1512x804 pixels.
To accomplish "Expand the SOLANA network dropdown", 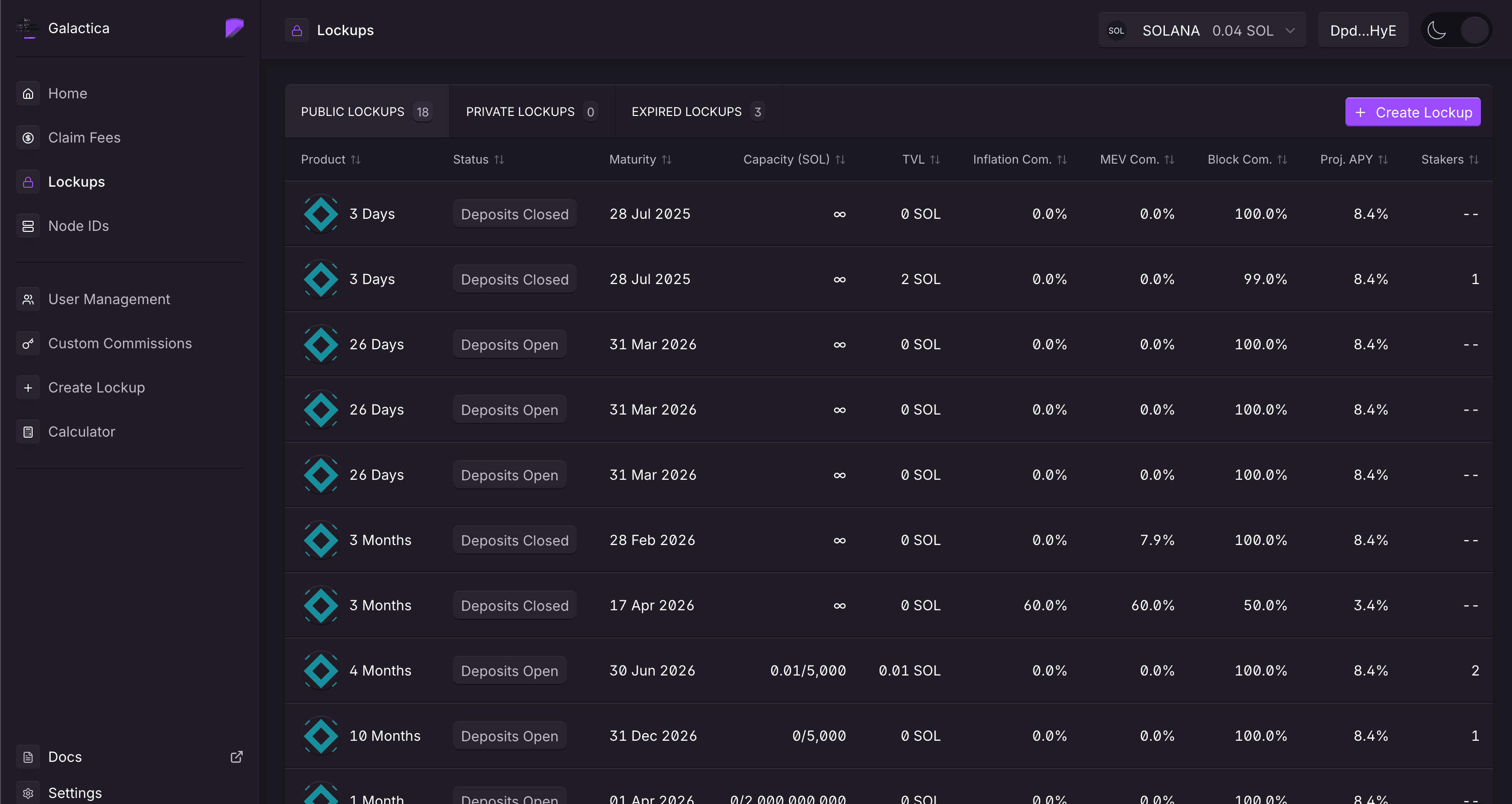I will click(x=1201, y=31).
